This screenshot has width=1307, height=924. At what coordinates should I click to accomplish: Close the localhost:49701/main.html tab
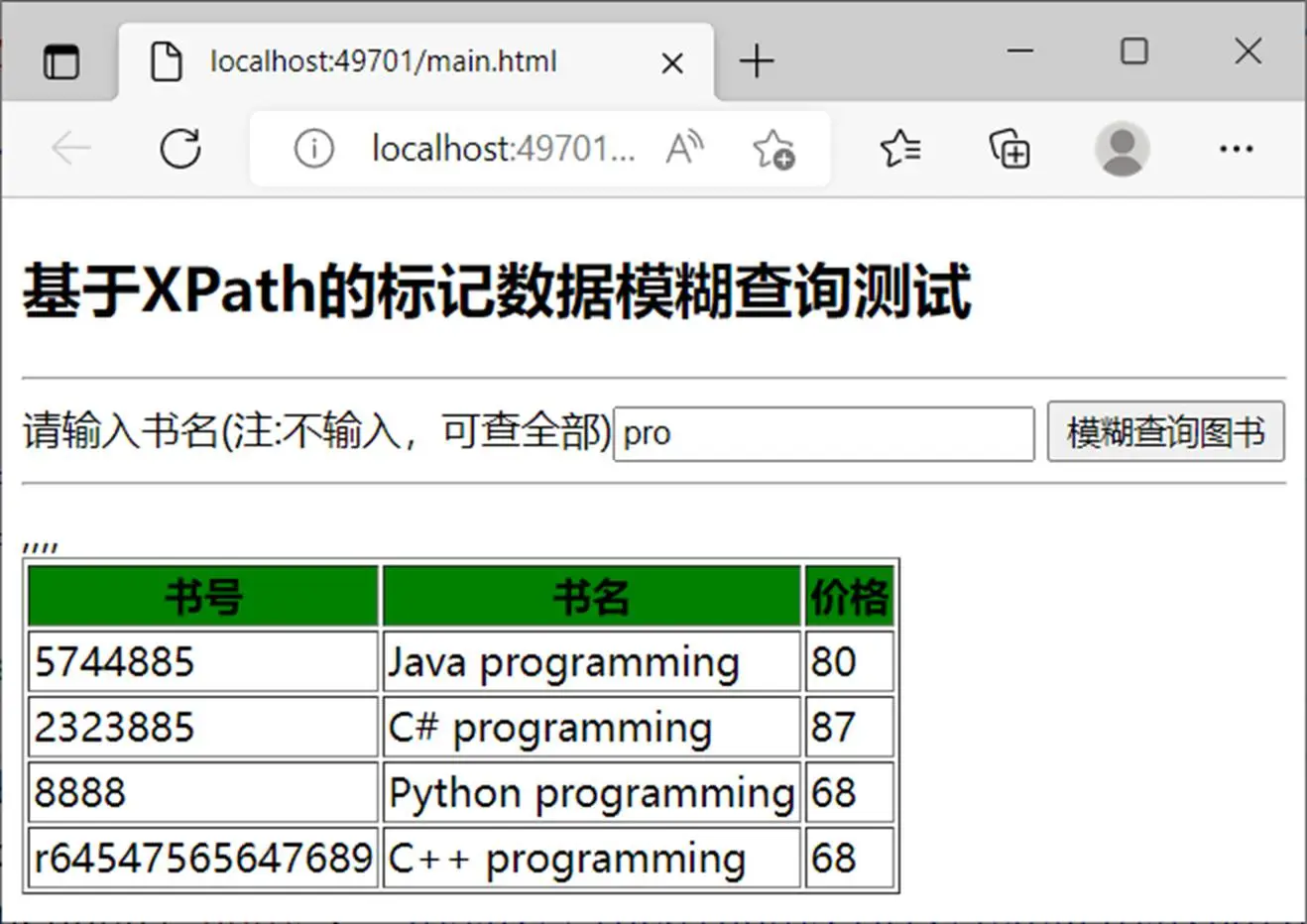coord(672,63)
